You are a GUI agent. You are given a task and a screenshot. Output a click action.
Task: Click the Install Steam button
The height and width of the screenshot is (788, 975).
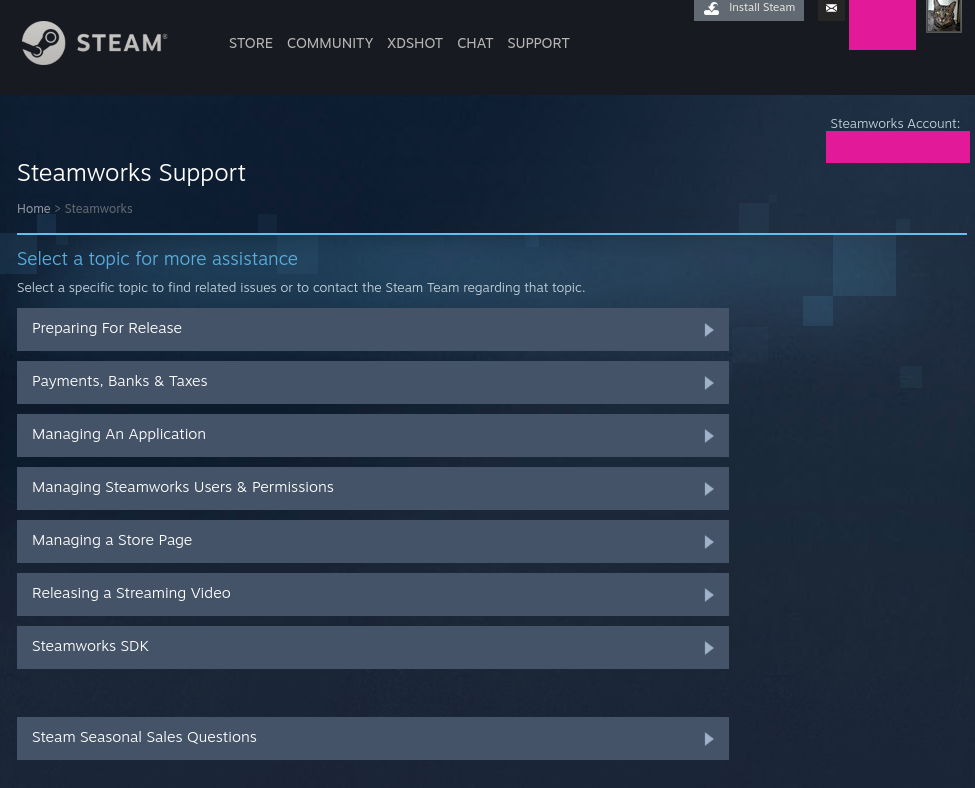[749, 9]
